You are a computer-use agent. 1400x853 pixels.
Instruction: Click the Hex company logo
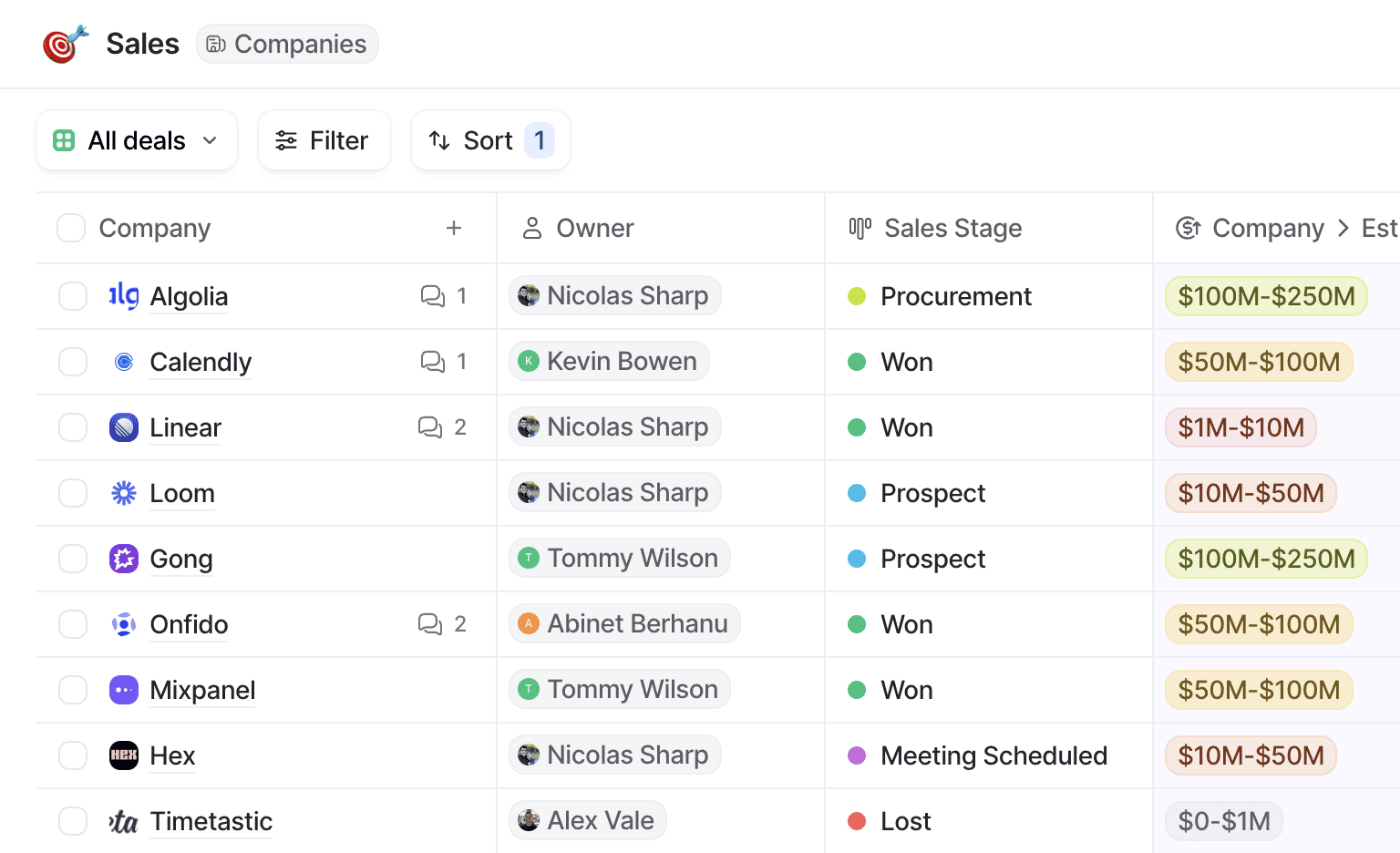point(124,755)
